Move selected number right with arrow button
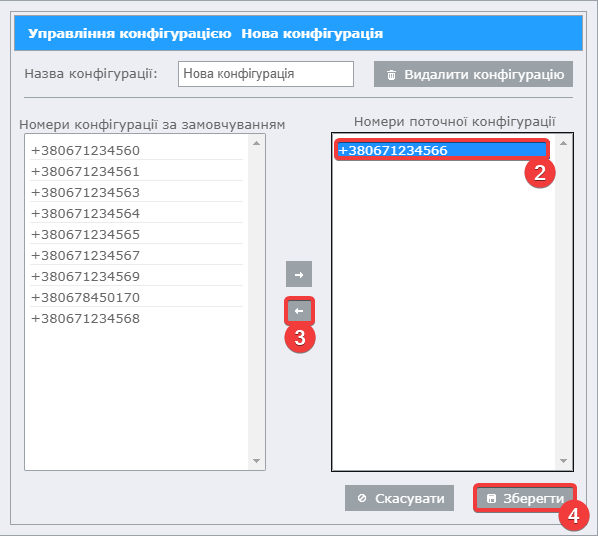 [299, 274]
